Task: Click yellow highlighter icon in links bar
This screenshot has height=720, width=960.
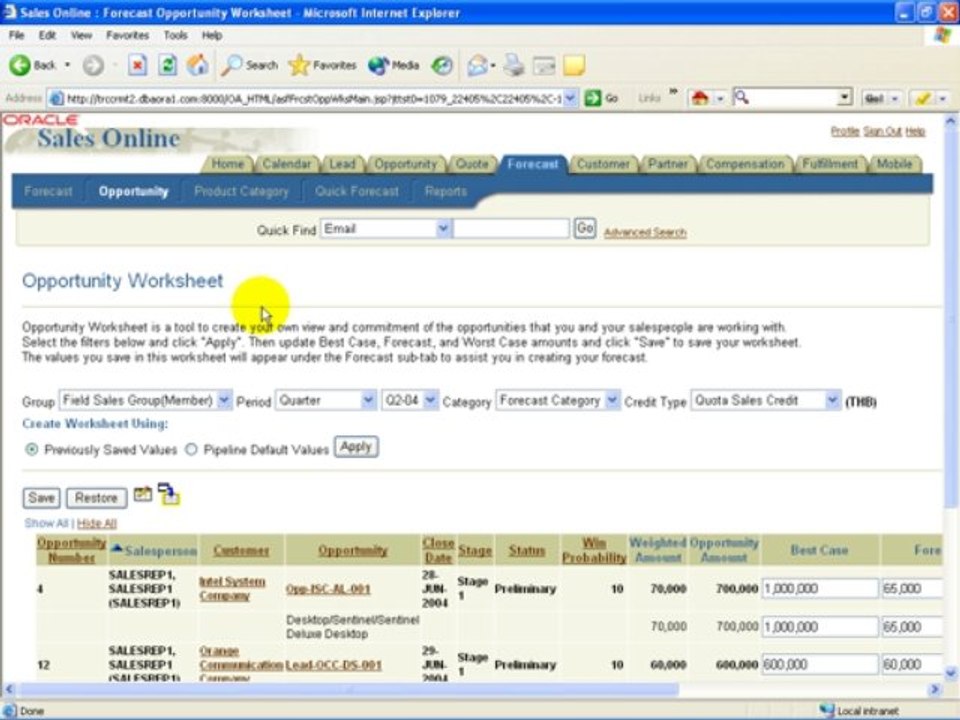Action: 923,98
